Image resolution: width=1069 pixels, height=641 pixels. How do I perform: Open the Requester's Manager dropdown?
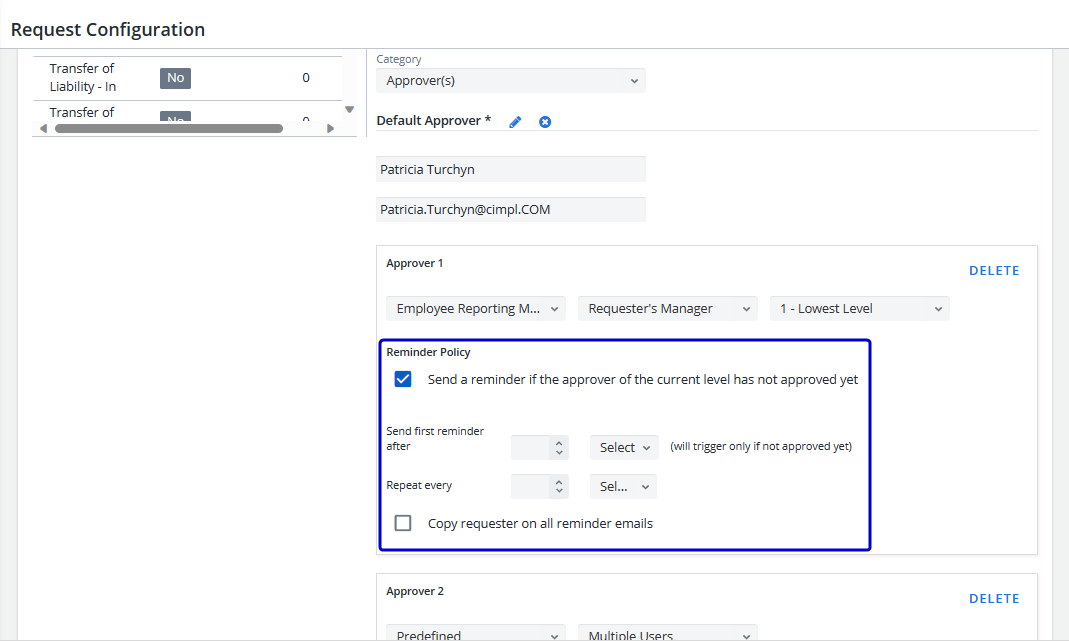[667, 309]
